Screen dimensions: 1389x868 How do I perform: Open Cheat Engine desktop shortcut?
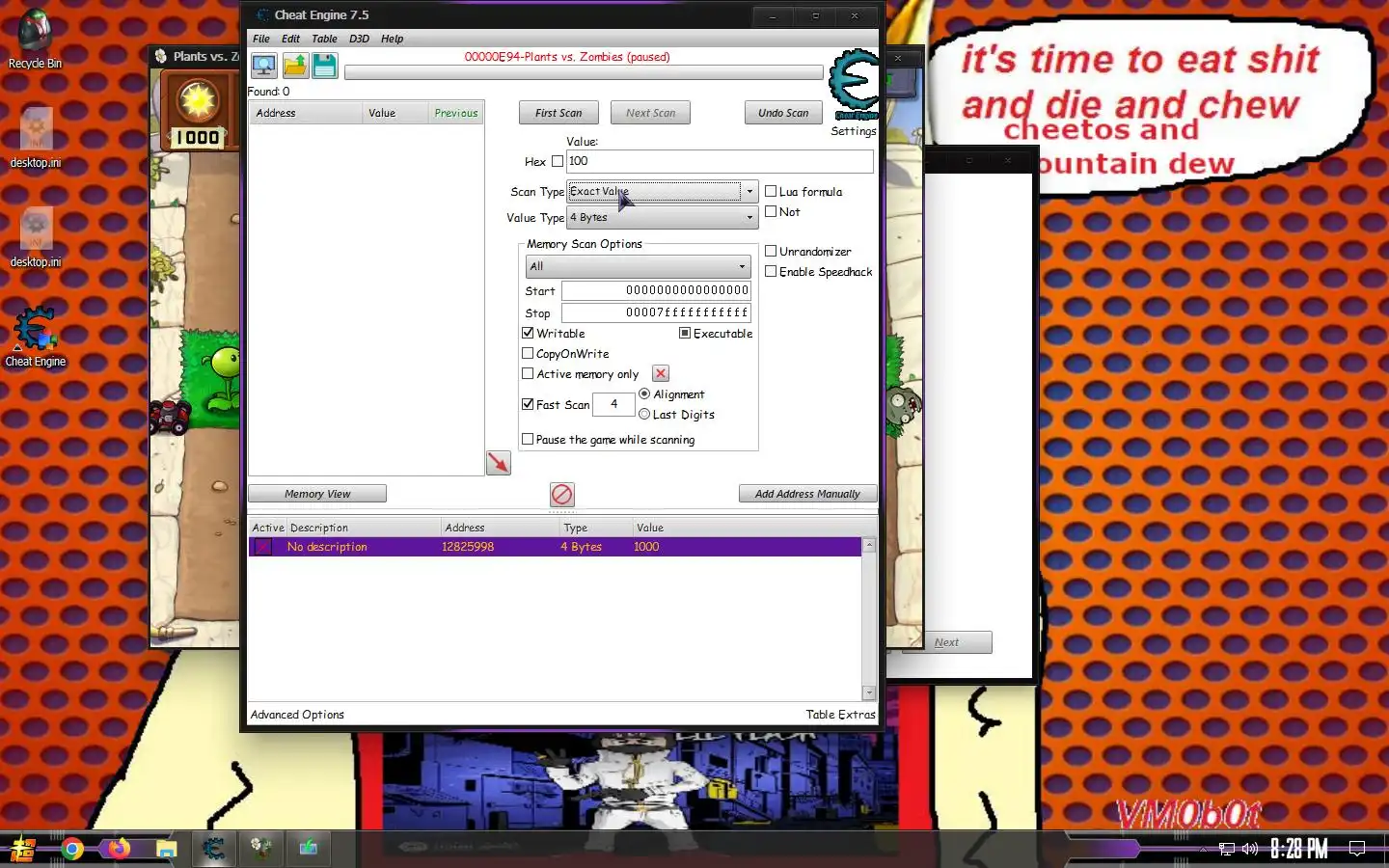[36, 337]
